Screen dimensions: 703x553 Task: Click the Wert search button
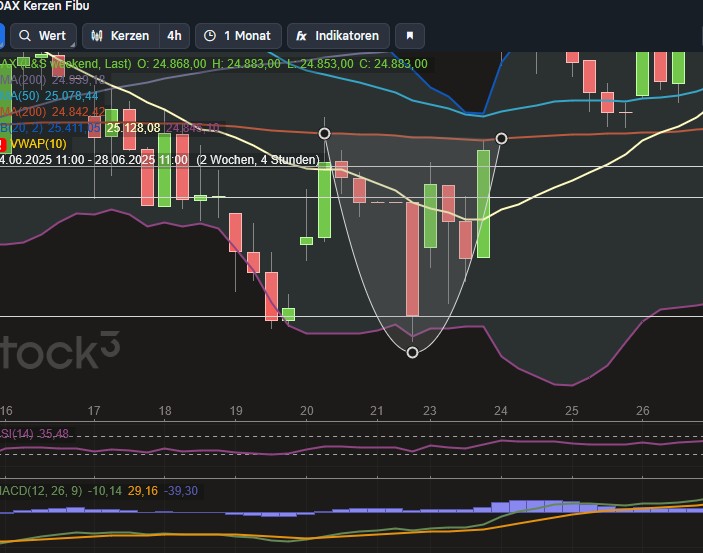pyautogui.click(x=42, y=36)
